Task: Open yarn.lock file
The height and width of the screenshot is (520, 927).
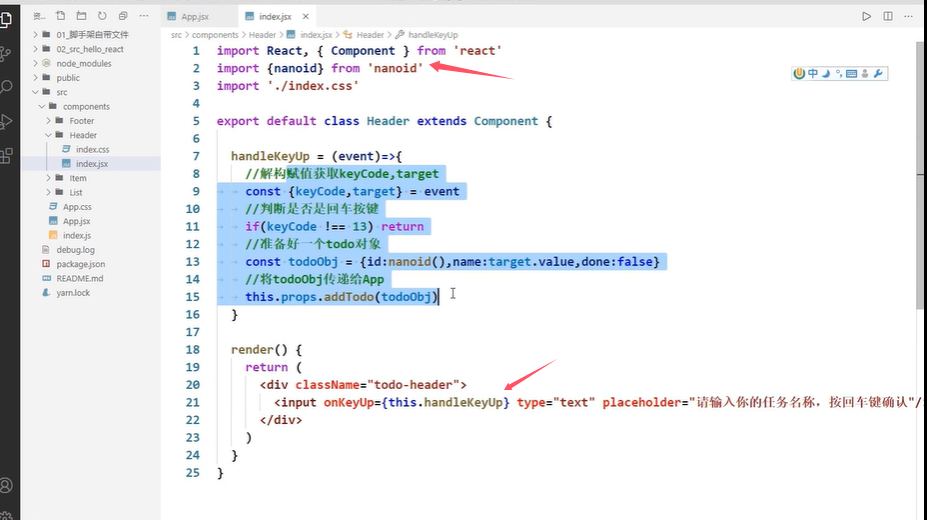Action: pos(73,292)
